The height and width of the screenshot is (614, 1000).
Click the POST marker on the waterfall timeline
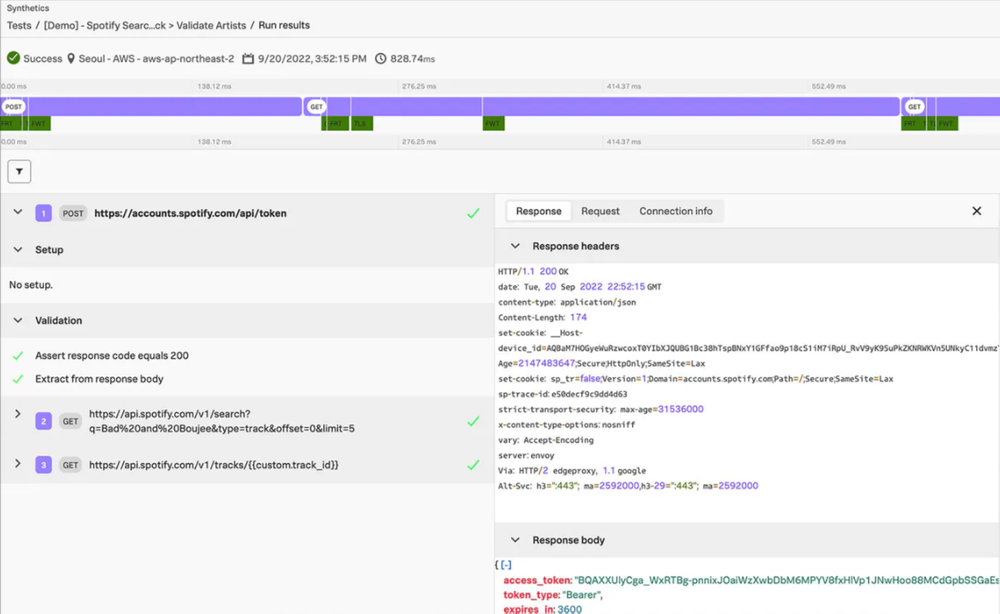coord(13,106)
